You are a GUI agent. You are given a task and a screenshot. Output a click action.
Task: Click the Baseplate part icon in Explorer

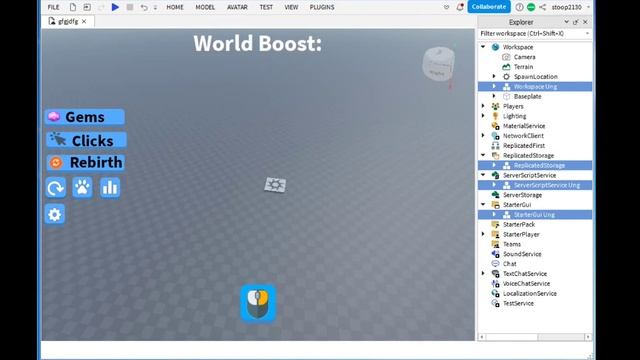click(x=507, y=96)
